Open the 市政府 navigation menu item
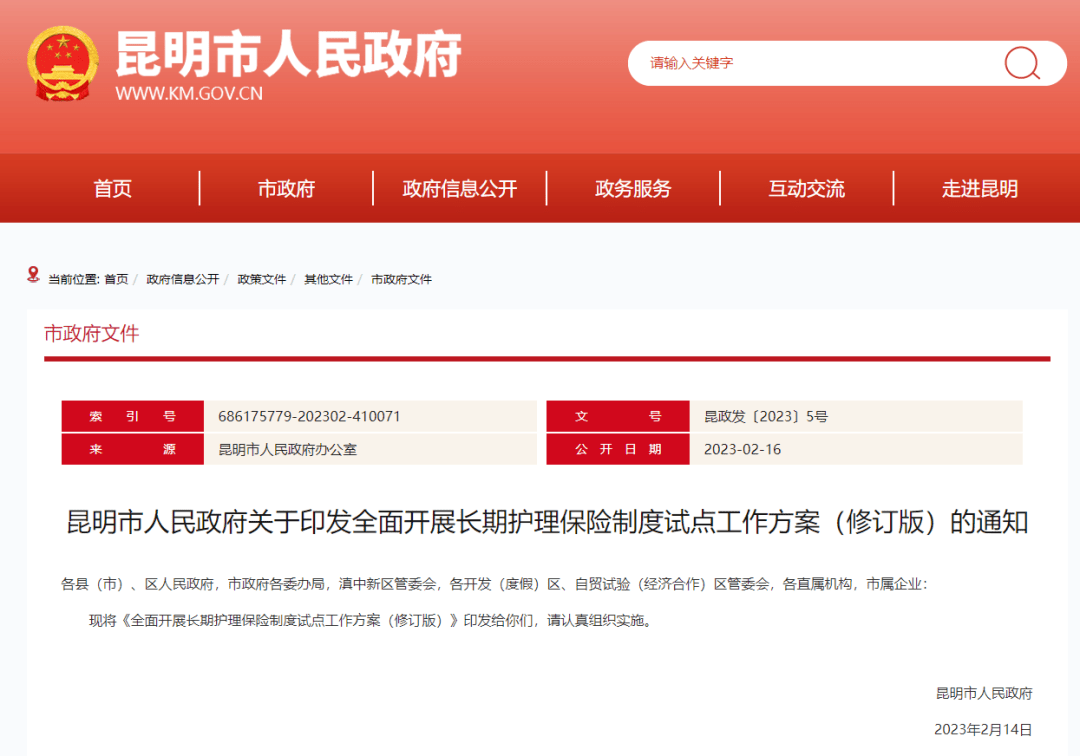The height and width of the screenshot is (756, 1080). (x=286, y=188)
